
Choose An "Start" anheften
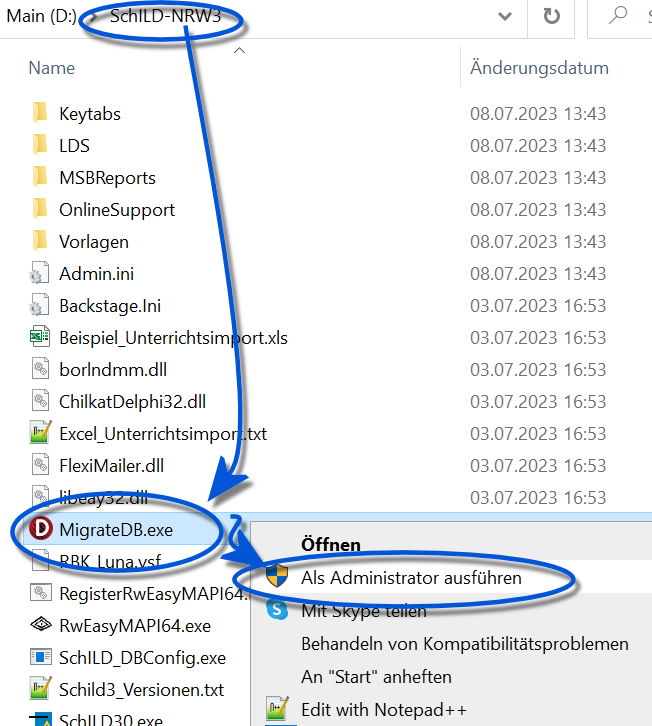pos(376,676)
